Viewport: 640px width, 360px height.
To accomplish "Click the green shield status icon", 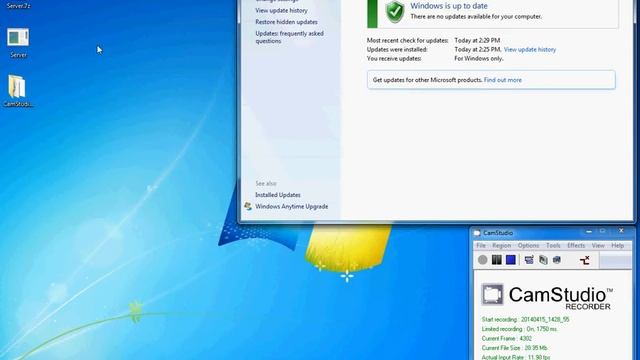I will point(395,11).
